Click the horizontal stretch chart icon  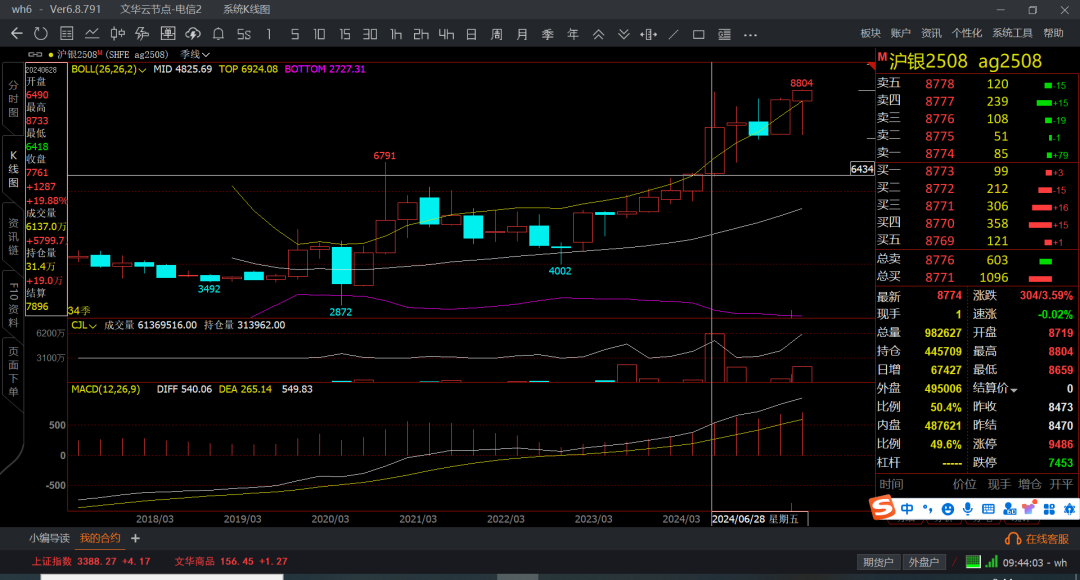point(648,34)
